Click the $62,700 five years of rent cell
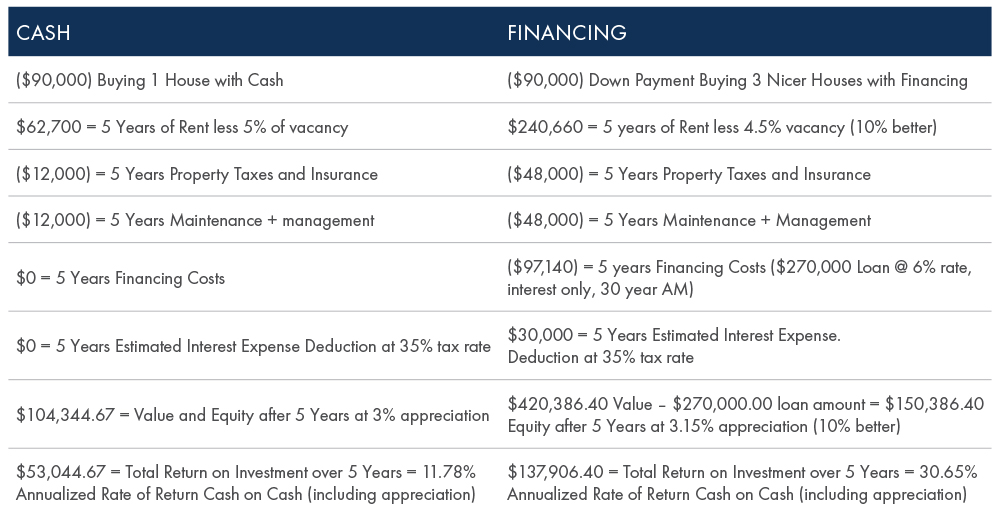1000x518 pixels. (x=254, y=126)
